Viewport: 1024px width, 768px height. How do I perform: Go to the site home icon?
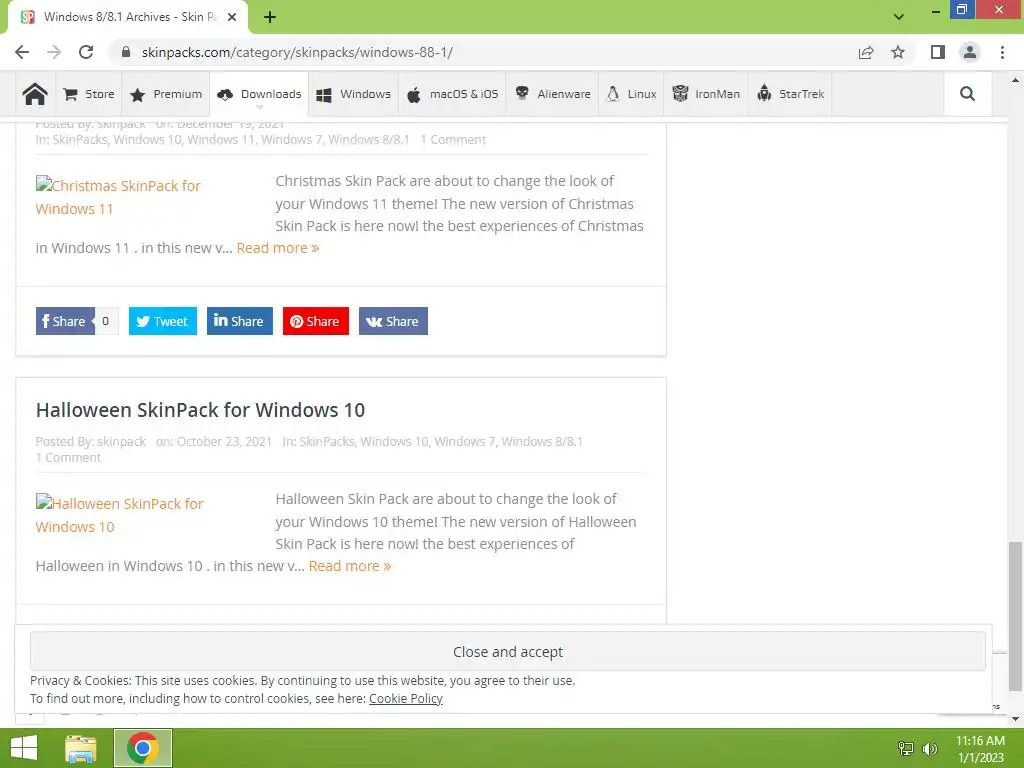point(35,94)
